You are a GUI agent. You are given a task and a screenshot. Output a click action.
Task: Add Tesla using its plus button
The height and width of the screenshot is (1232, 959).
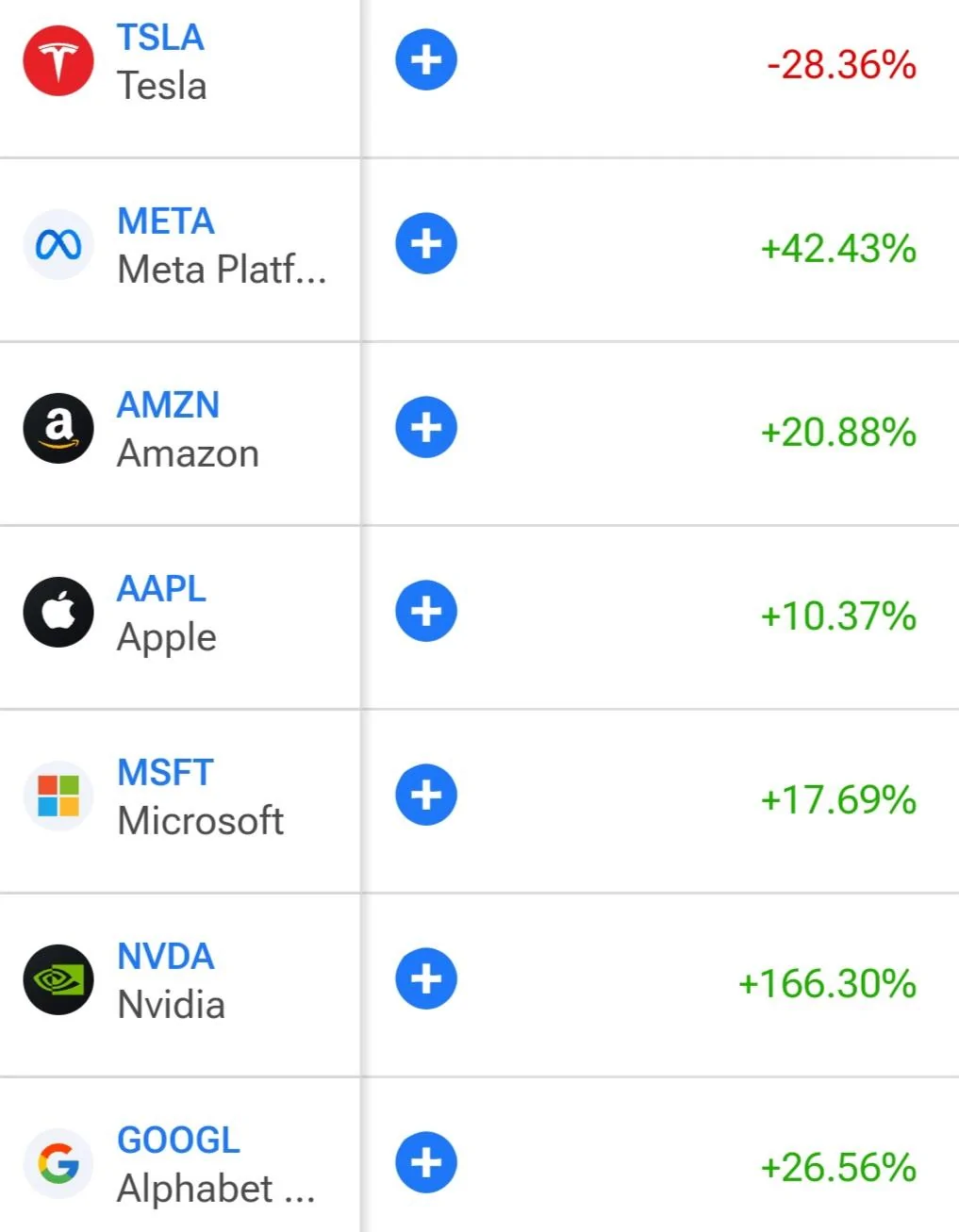click(x=426, y=59)
